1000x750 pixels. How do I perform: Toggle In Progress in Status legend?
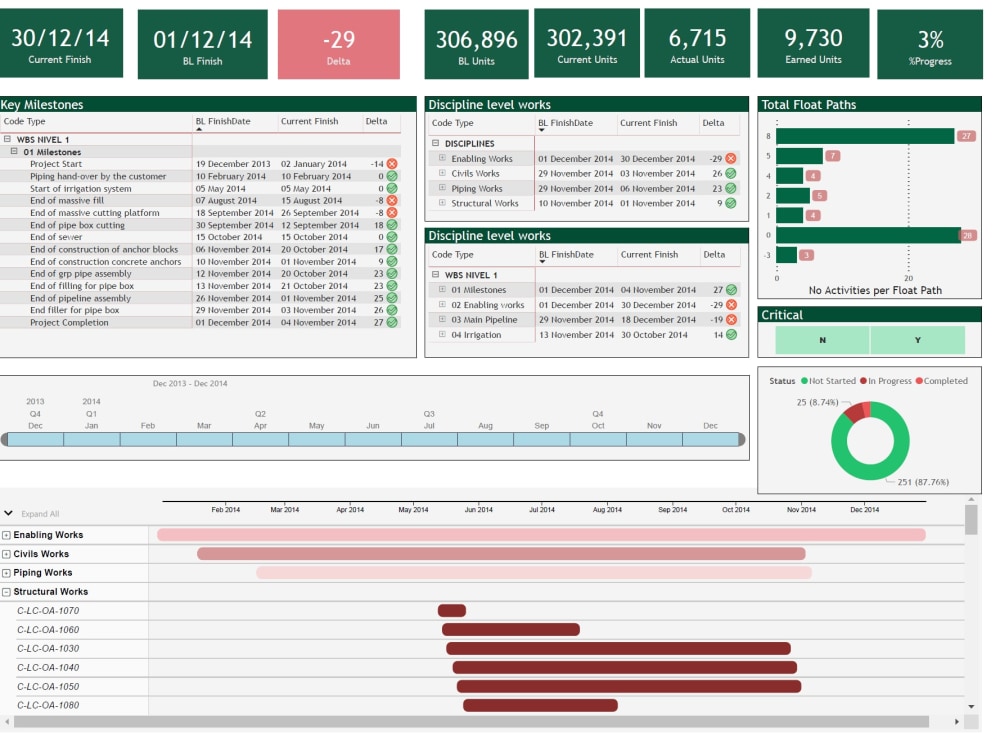[x=885, y=381]
